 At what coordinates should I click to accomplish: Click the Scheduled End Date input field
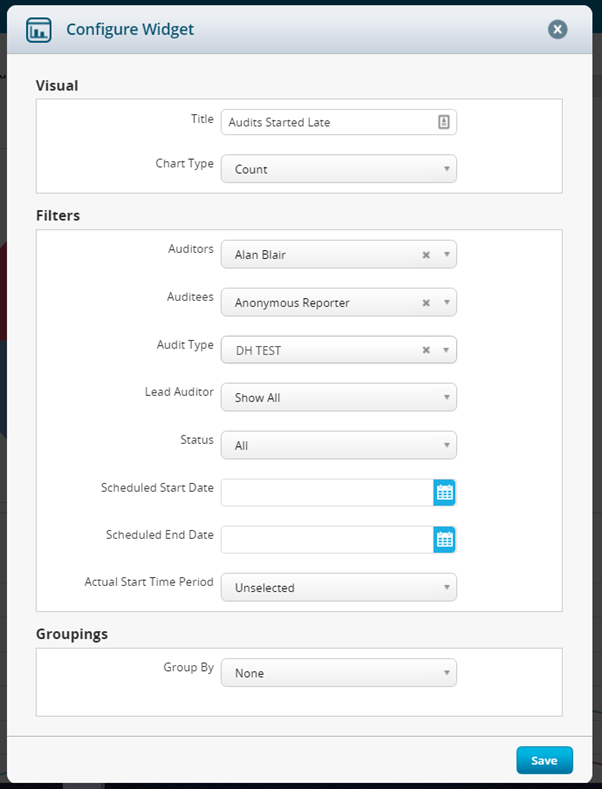pos(327,539)
